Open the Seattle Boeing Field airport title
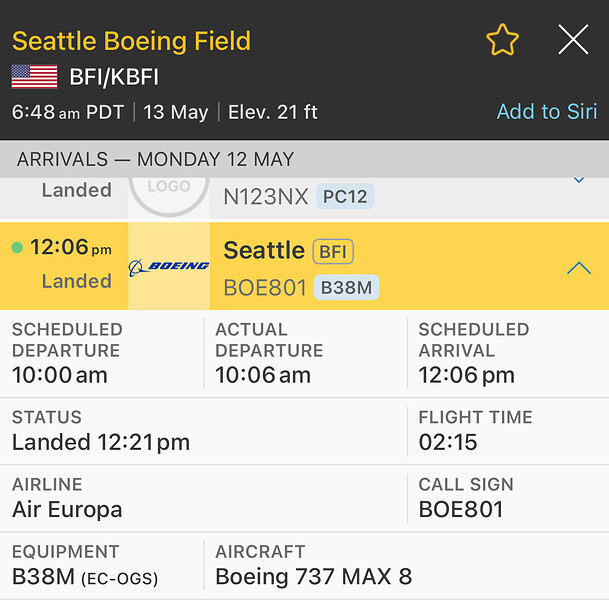The height and width of the screenshot is (600, 609). [x=131, y=41]
